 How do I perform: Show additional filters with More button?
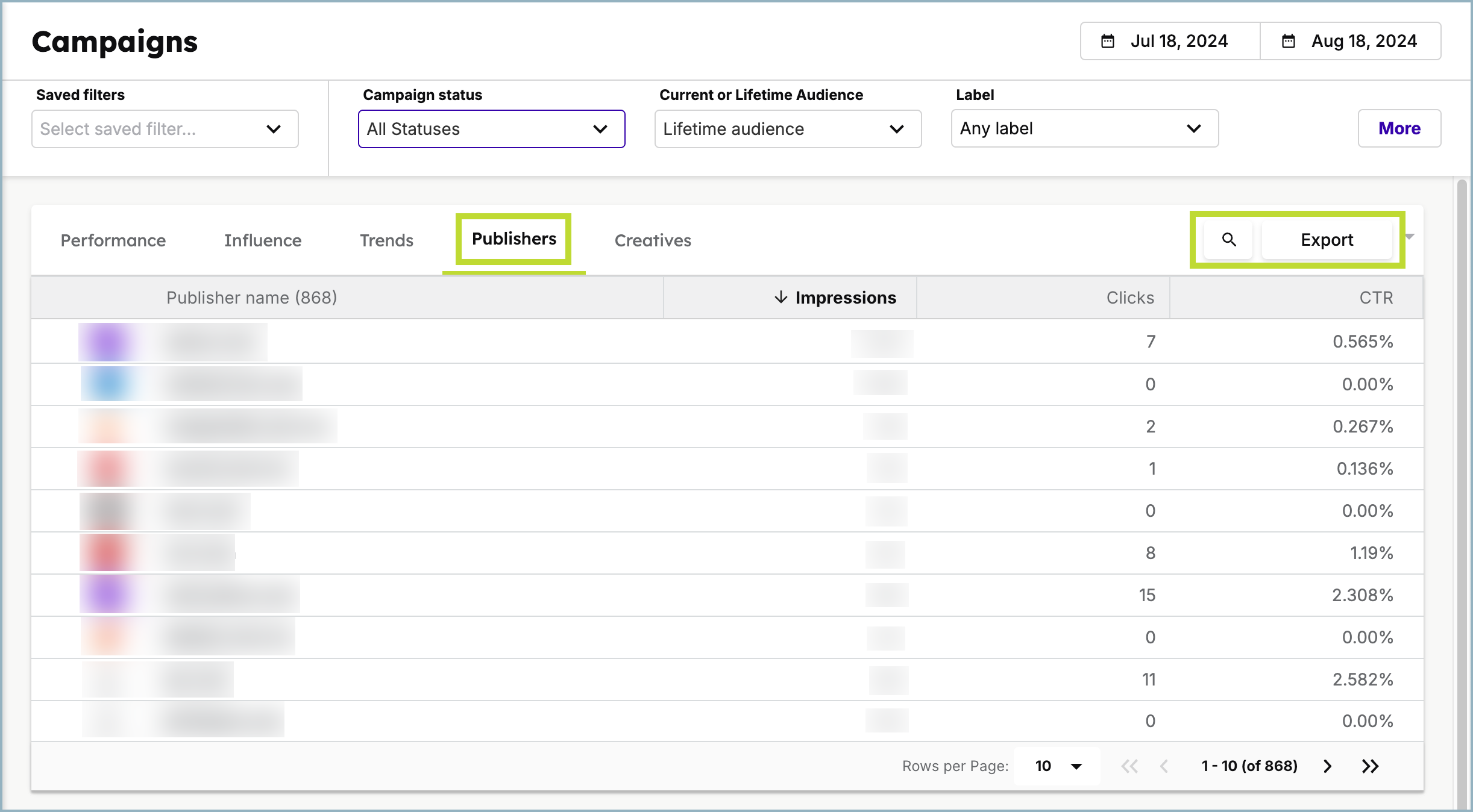pyautogui.click(x=1399, y=128)
